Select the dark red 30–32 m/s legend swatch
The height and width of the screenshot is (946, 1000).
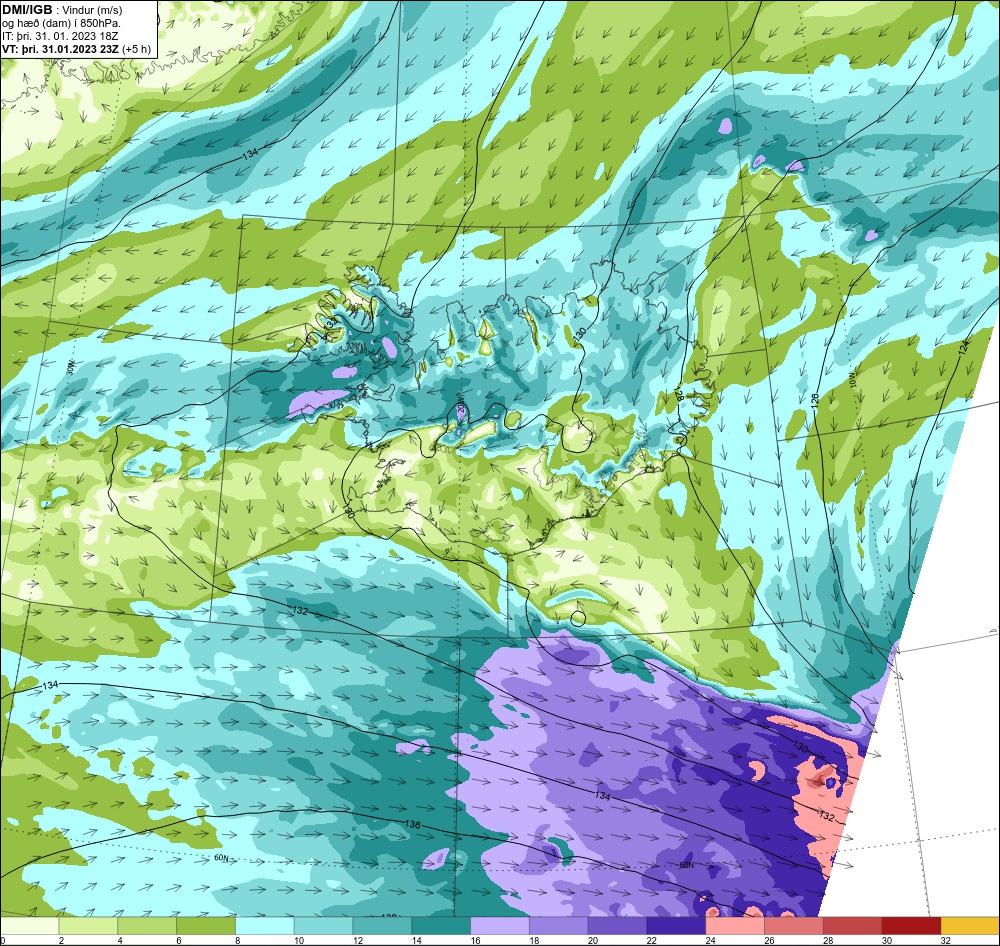(911, 926)
